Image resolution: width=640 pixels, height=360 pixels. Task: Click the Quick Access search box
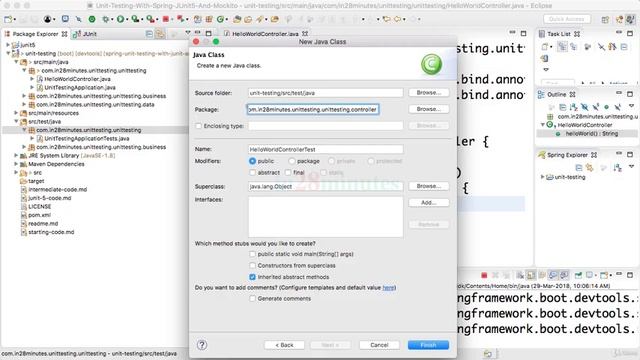point(567,19)
